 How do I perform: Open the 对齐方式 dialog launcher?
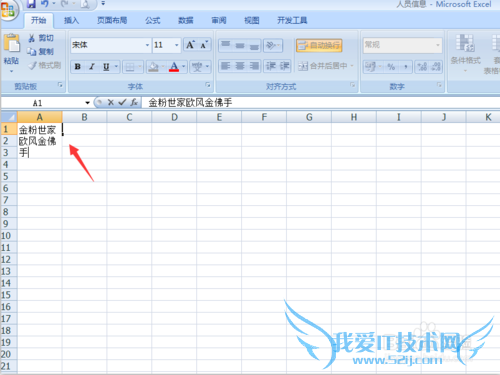click(353, 85)
